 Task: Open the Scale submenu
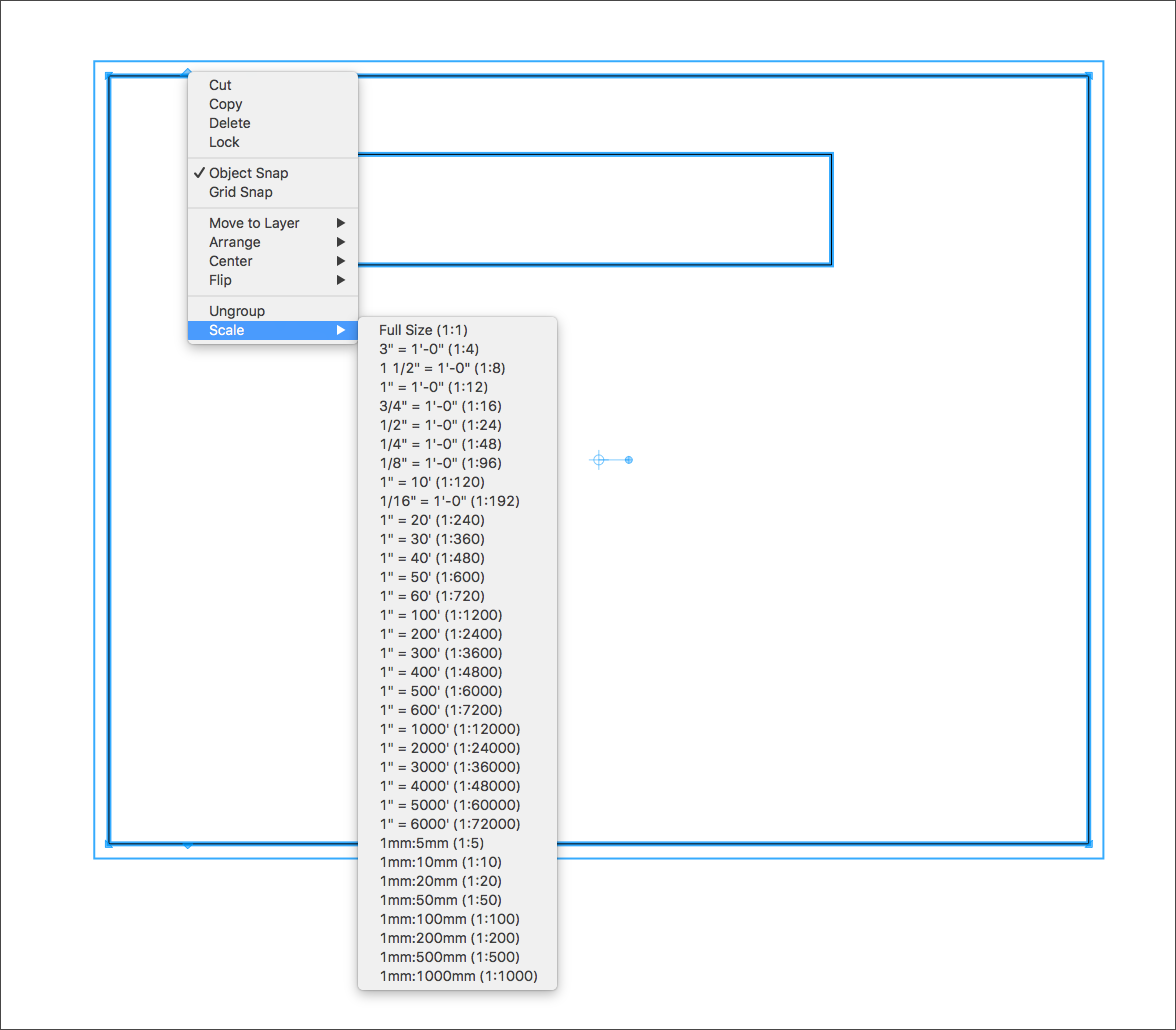[226, 330]
